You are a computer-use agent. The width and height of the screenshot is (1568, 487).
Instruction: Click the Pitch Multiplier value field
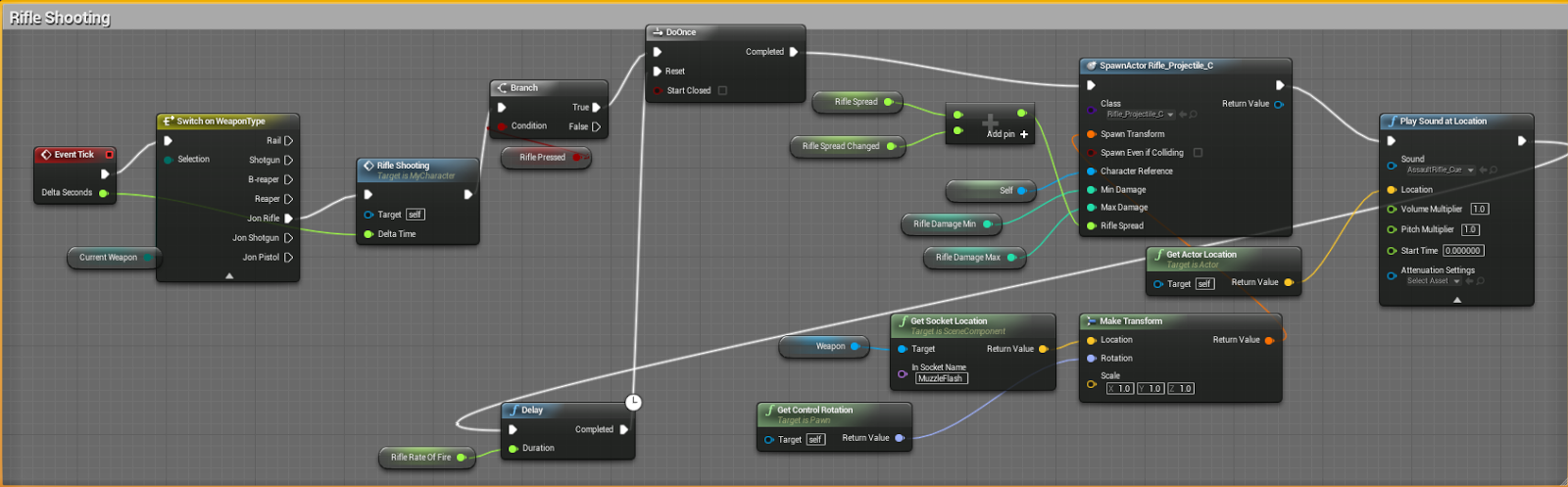click(x=1470, y=230)
